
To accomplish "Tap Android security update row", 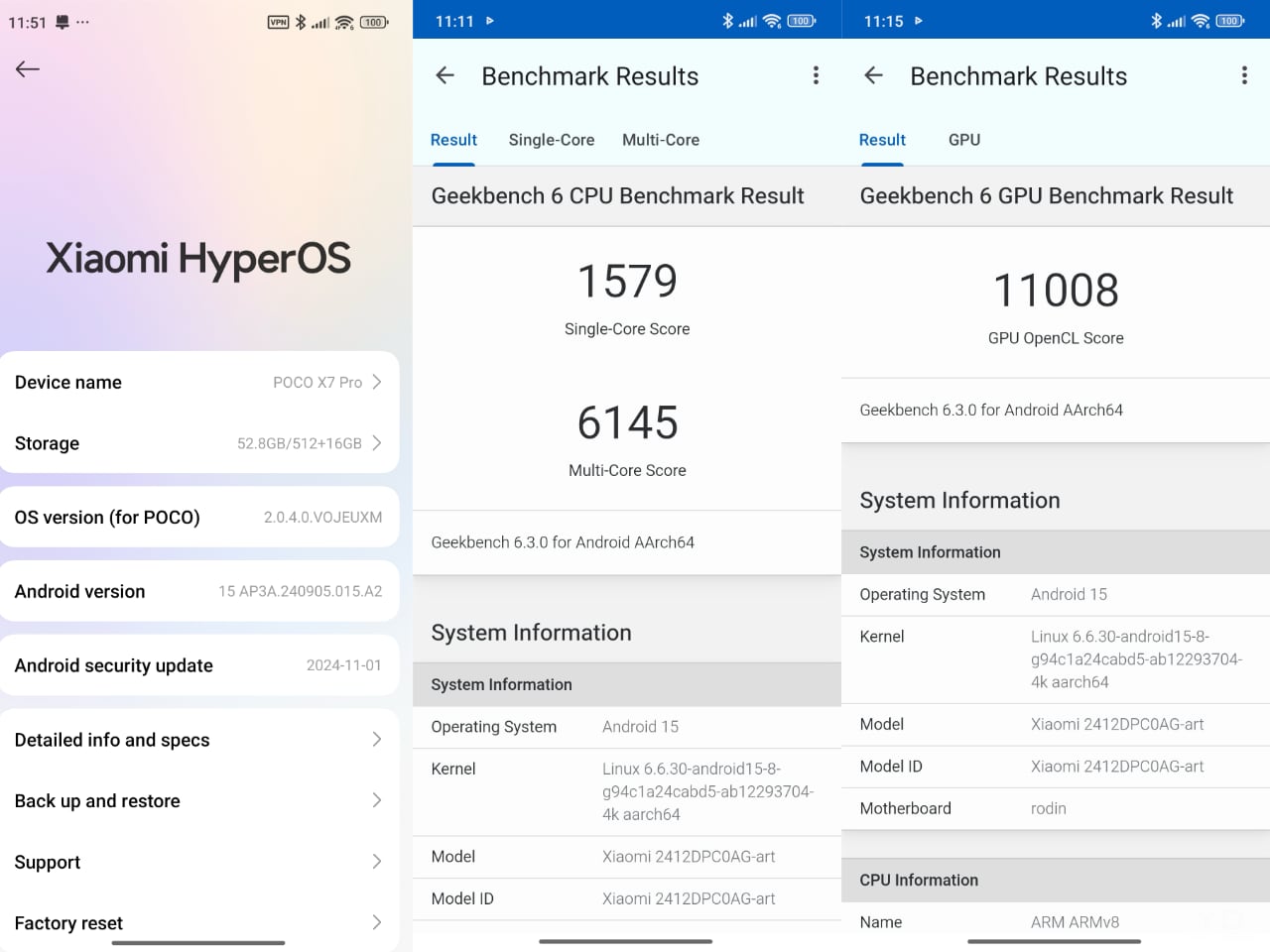I will coord(198,665).
